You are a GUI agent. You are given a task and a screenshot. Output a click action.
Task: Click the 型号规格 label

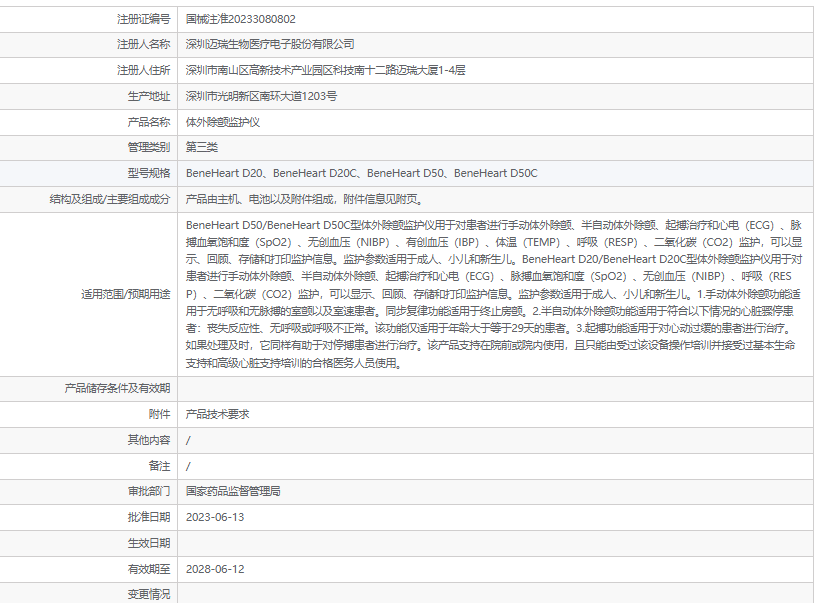[x=149, y=173]
